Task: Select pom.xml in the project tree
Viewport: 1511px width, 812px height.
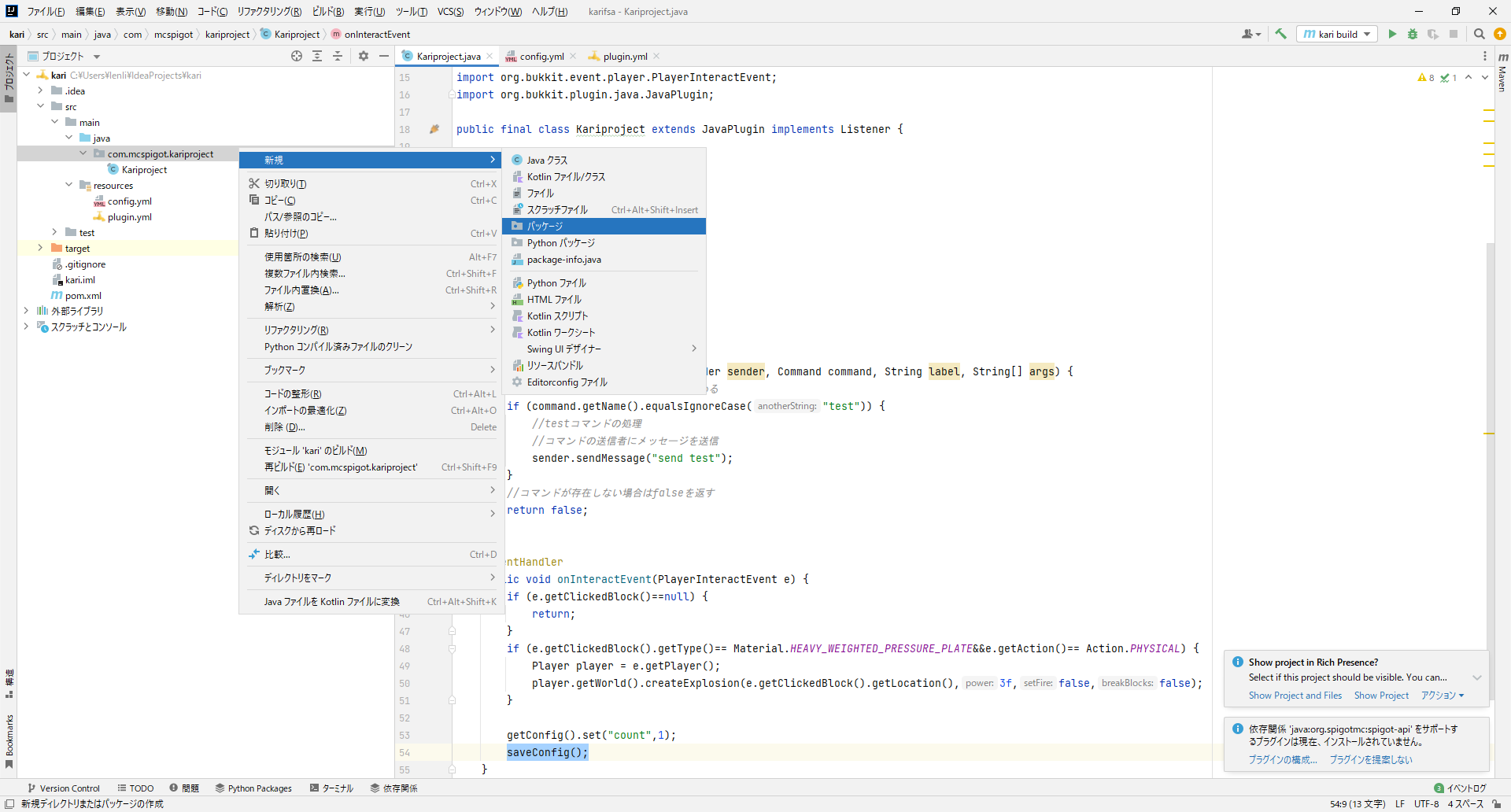Action: pyautogui.click(x=83, y=296)
